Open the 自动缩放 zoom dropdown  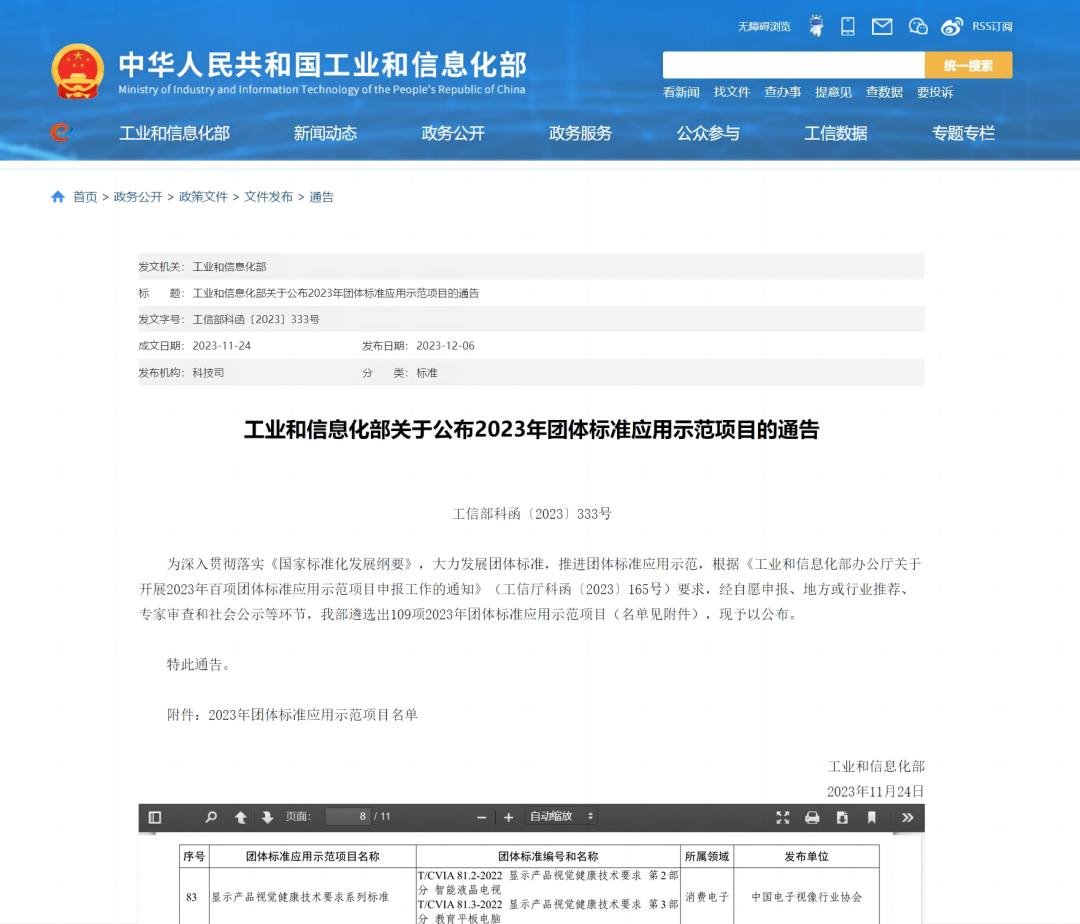coord(561,817)
